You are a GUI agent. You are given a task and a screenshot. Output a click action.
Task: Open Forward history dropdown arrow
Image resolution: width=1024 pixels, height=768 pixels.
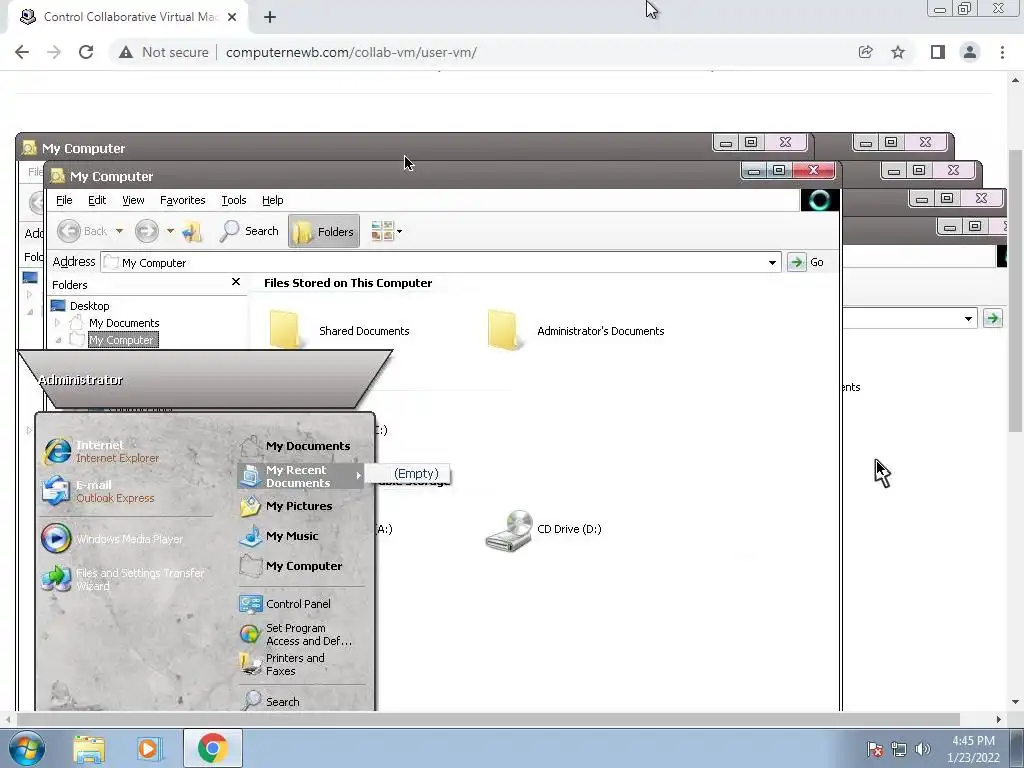170,231
